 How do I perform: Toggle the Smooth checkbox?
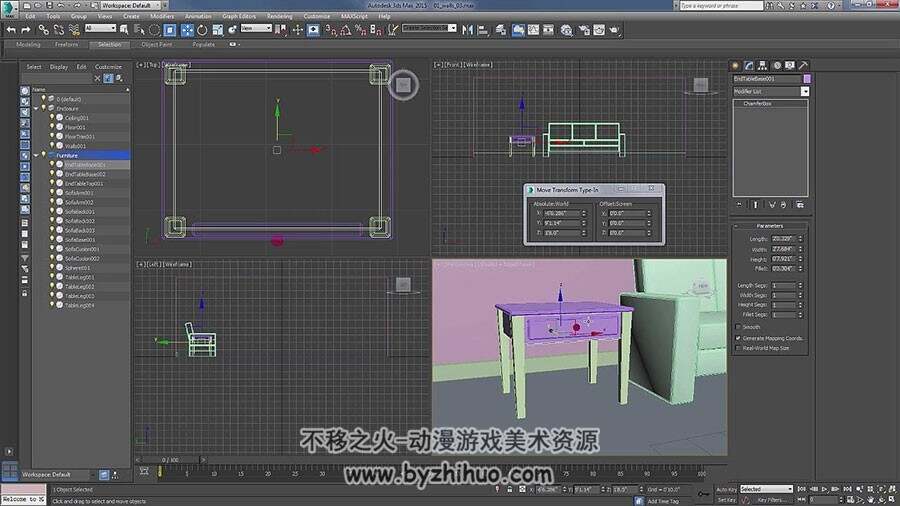coord(738,327)
